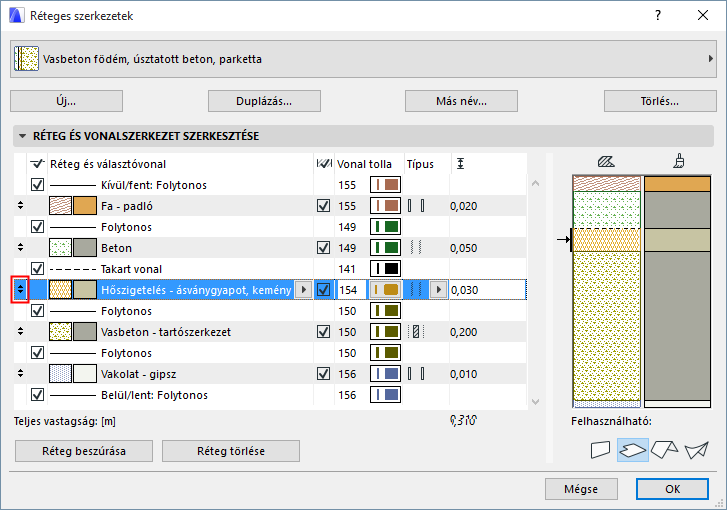
Task: Toggle Kívül/fent Folytonos line checkbox
Action: (x=38, y=185)
